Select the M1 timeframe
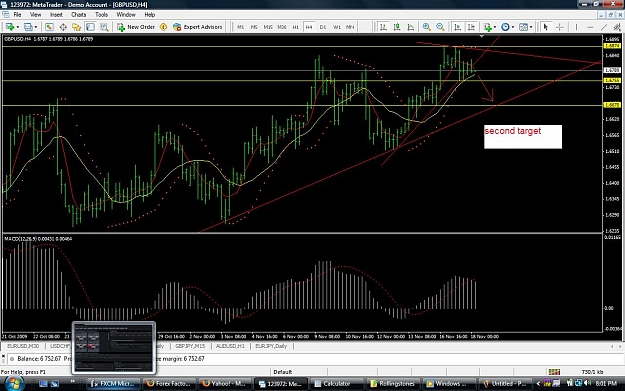Viewport: 625px width, 391px height. pos(240,27)
